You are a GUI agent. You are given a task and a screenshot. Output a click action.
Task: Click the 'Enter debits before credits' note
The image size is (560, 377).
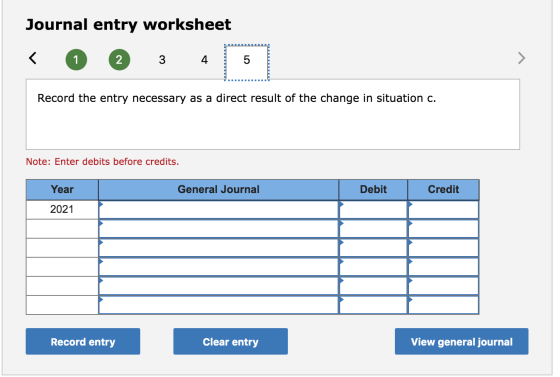pyautogui.click(x=102, y=162)
